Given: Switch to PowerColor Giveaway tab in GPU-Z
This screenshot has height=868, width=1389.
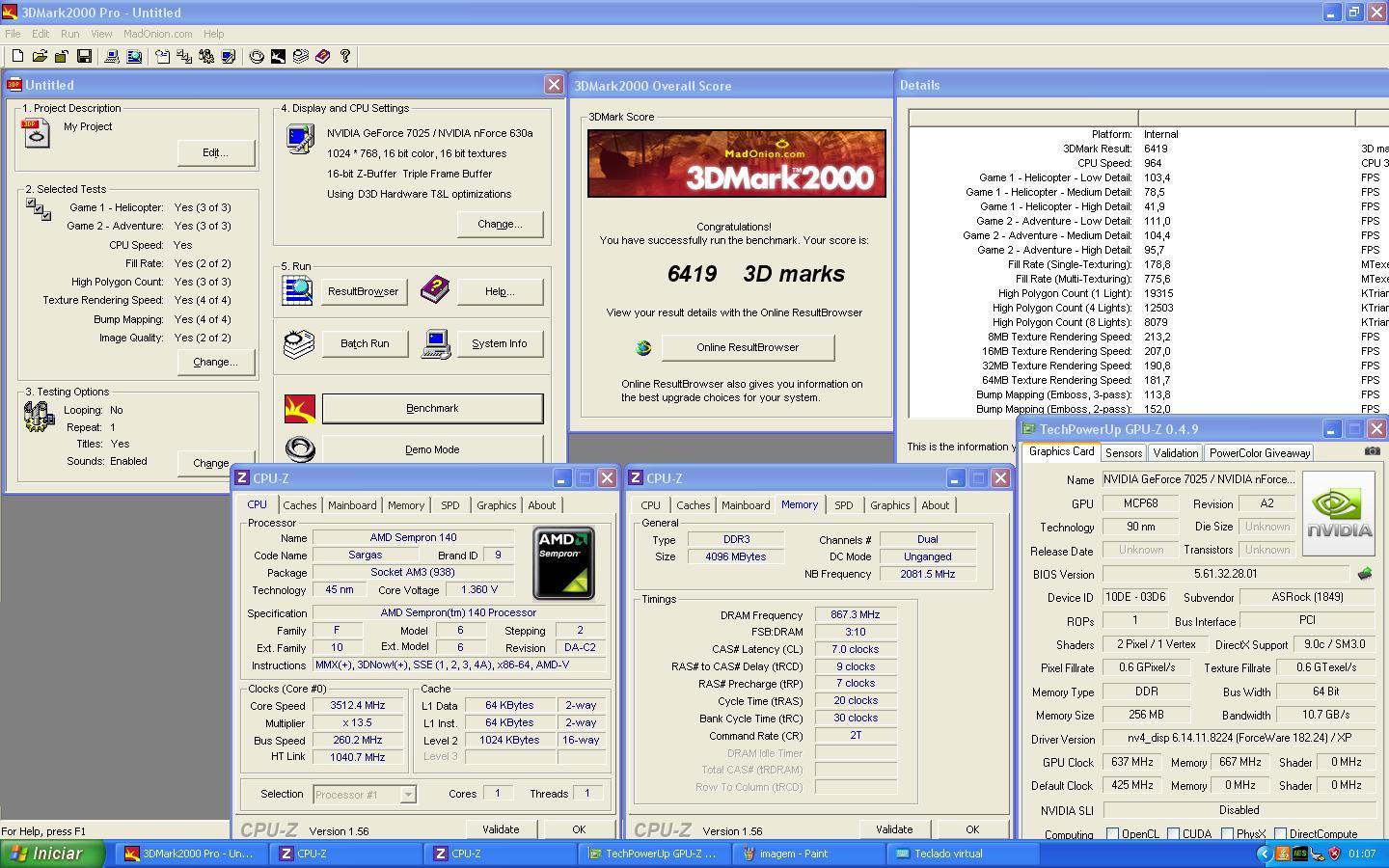Looking at the screenshot, I should [x=1260, y=452].
